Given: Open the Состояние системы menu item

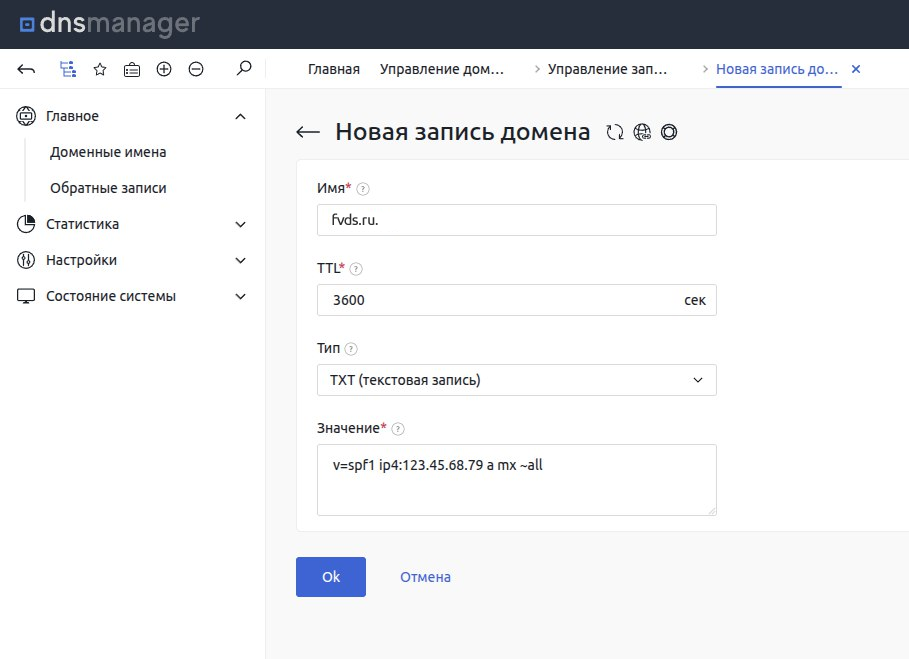Looking at the screenshot, I should [111, 296].
